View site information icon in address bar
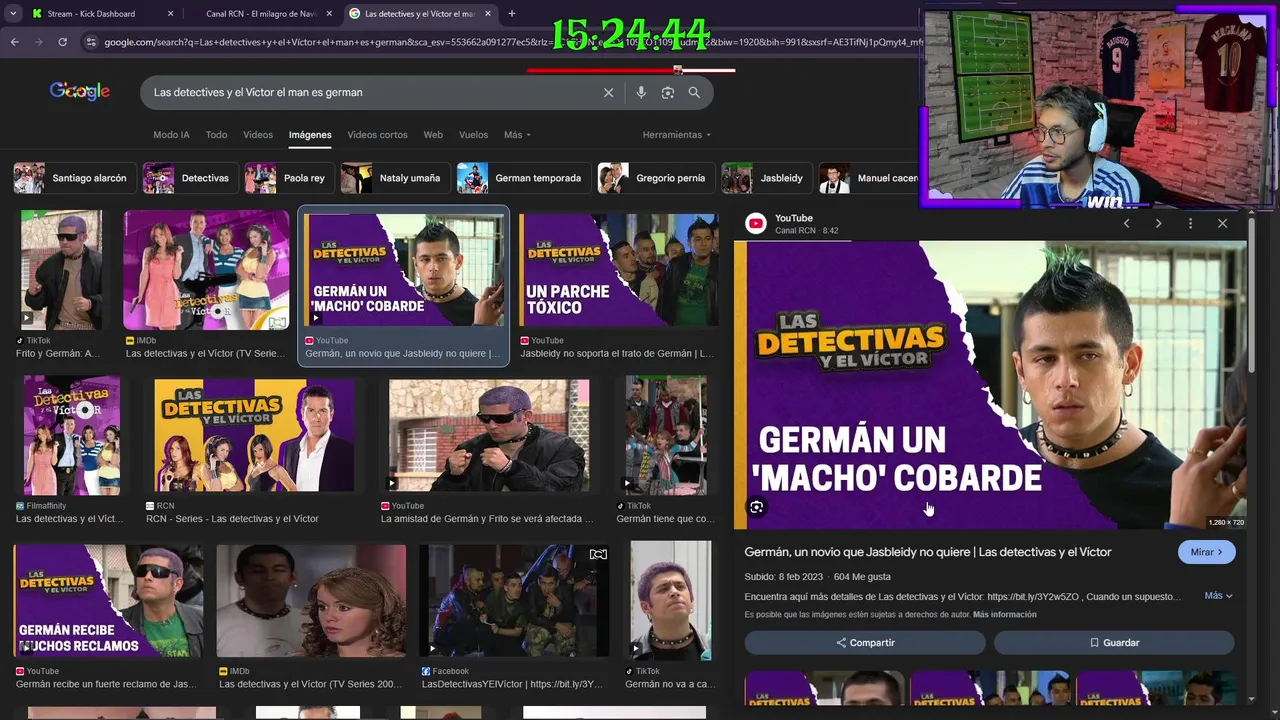 click(91, 42)
